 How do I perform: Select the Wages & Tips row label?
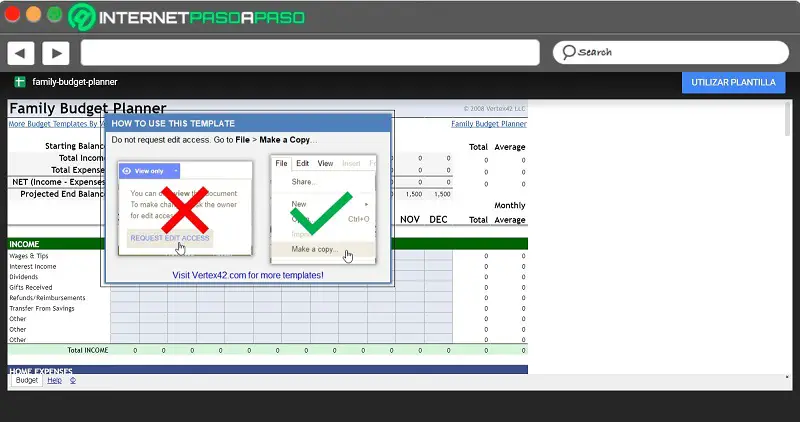pos(29,256)
